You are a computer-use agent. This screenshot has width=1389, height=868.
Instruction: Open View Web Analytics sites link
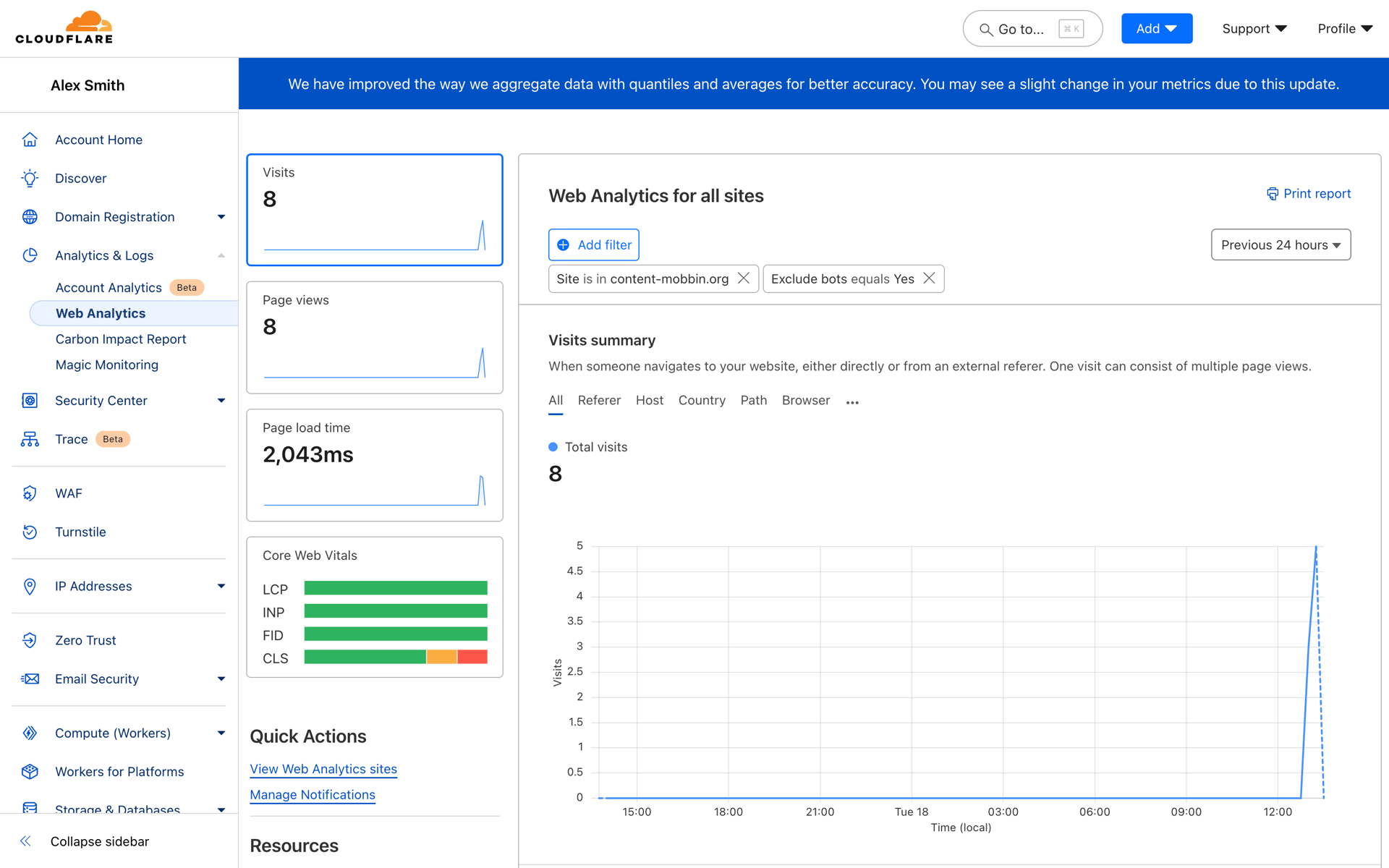pos(323,769)
